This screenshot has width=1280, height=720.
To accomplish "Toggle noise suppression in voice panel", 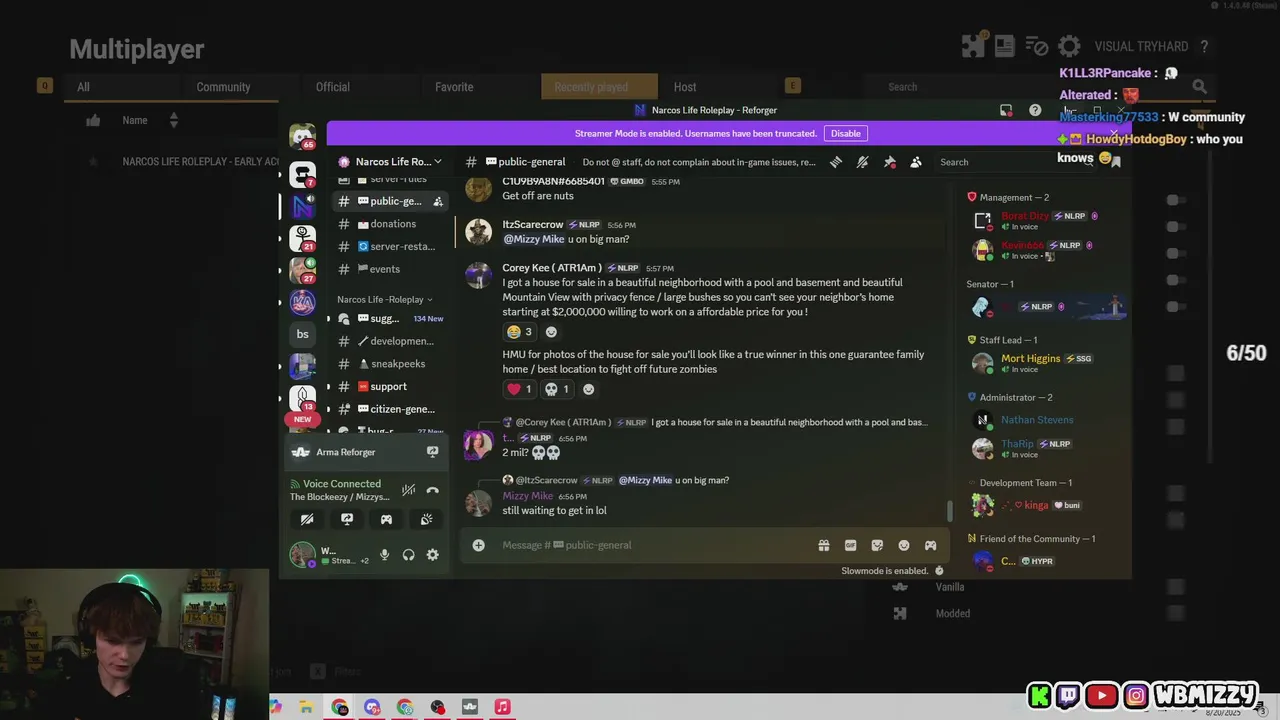I will [408, 490].
